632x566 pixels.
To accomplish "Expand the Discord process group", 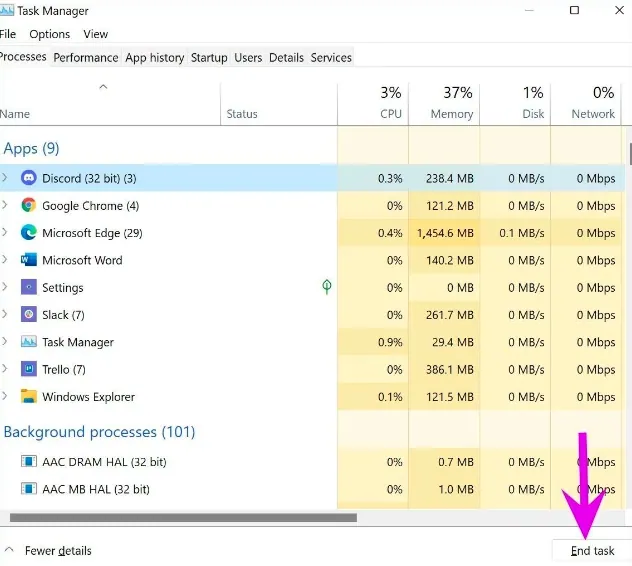I will pos(4,178).
